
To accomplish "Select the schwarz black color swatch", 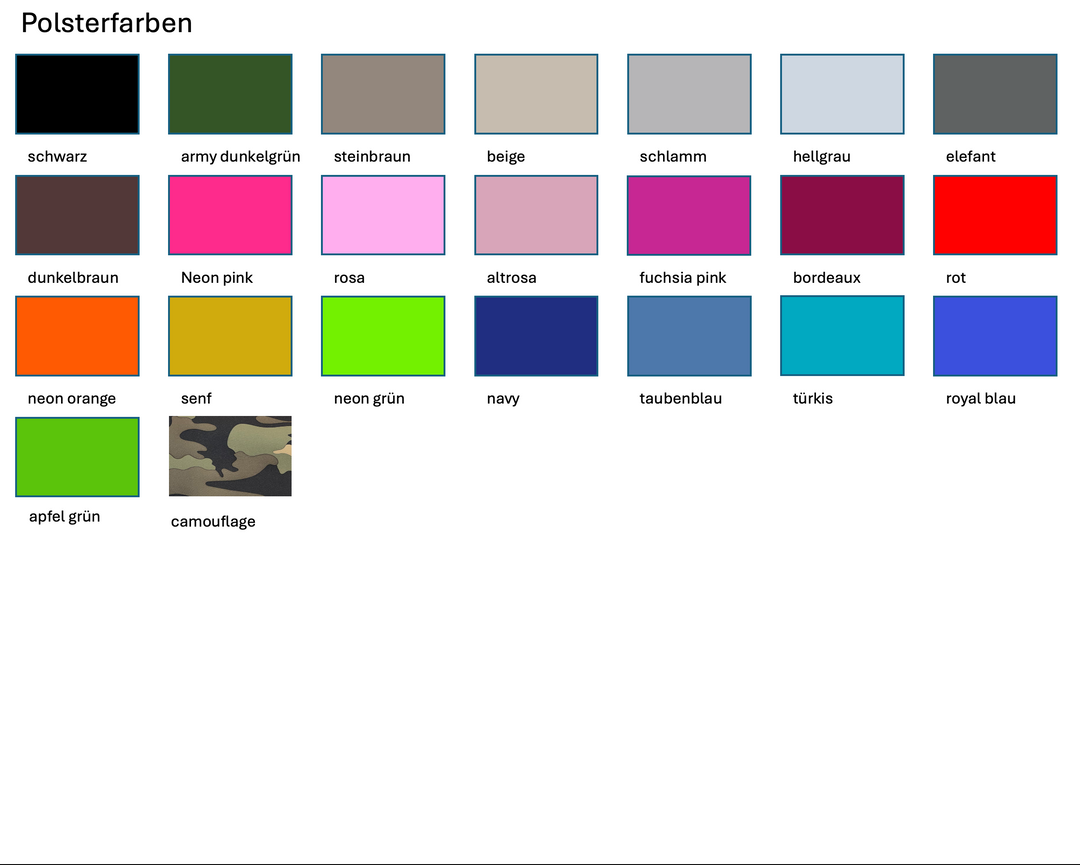I will [77, 94].
